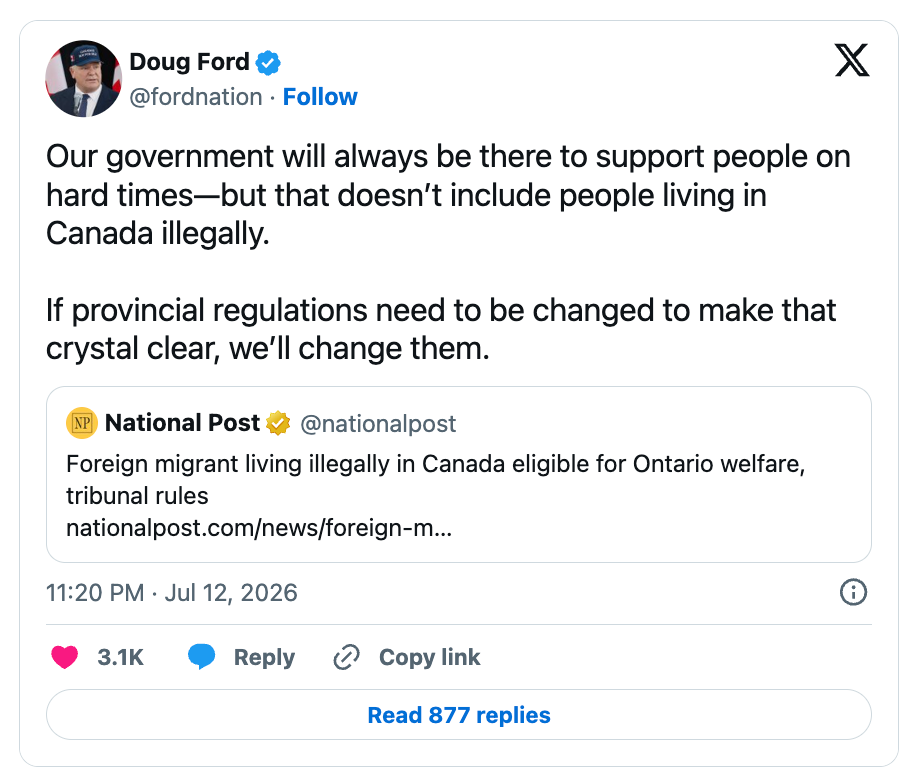Click the 11:20 PM Jul 12 timestamp

coord(171,592)
